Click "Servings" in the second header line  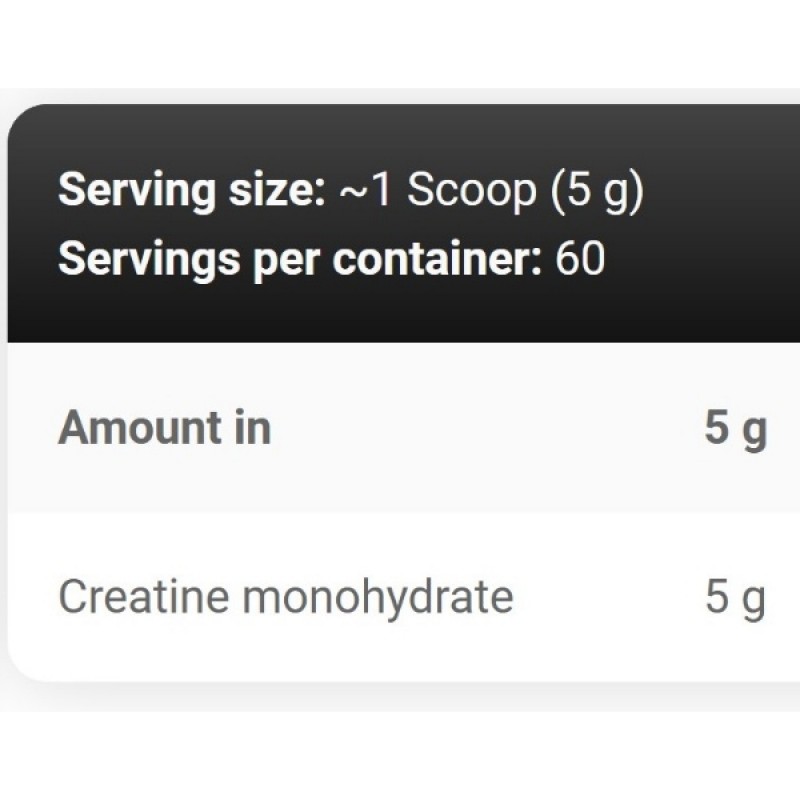click(x=145, y=259)
